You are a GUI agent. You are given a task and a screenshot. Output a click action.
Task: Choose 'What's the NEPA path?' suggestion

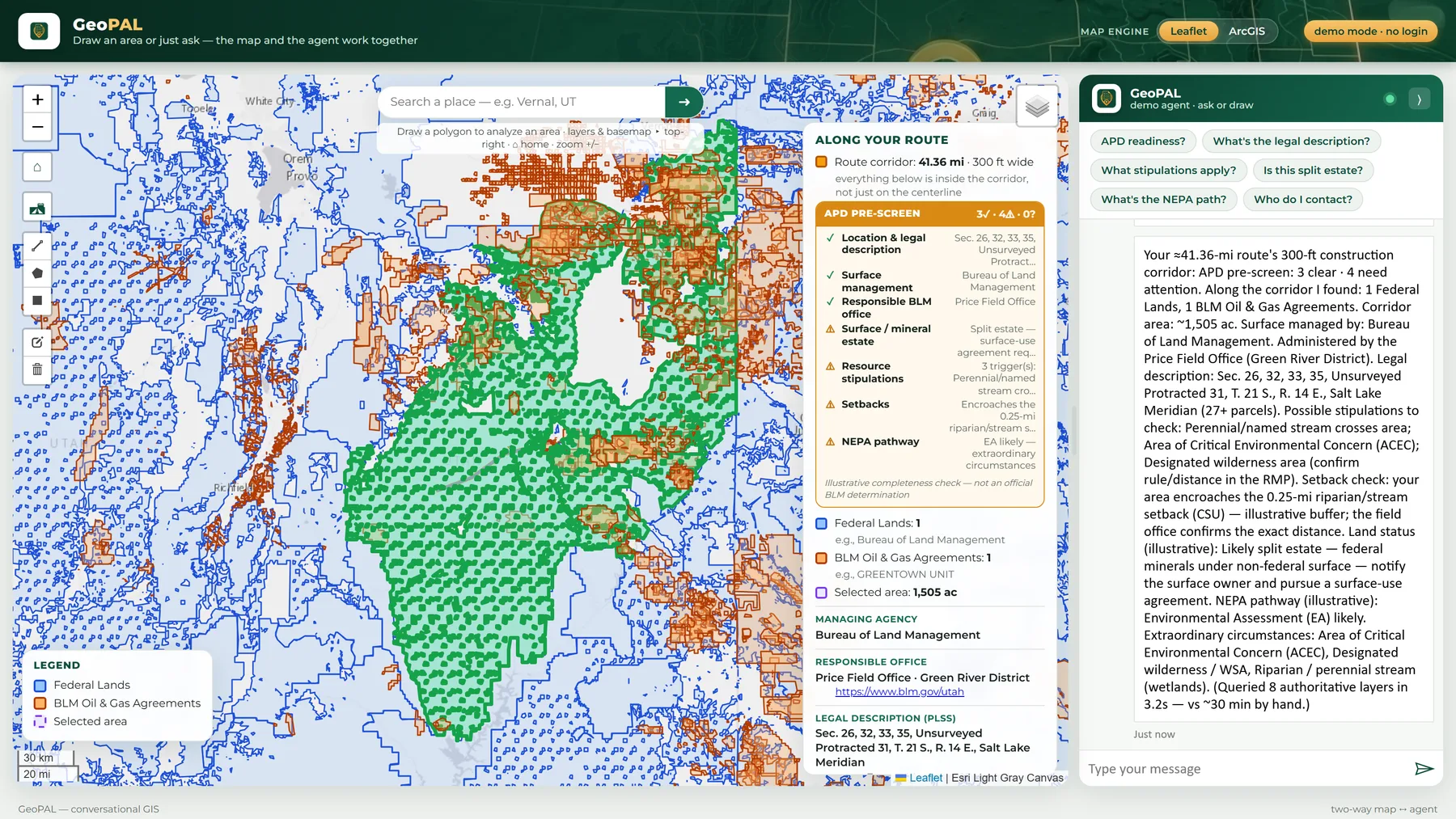click(1163, 200)
